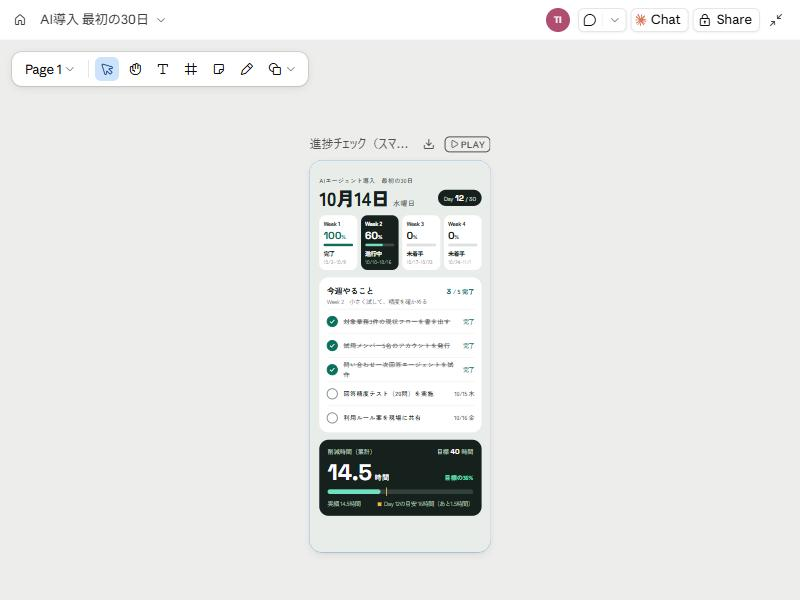
Task: Open the Chat panel
Action: tap(659, 20)
